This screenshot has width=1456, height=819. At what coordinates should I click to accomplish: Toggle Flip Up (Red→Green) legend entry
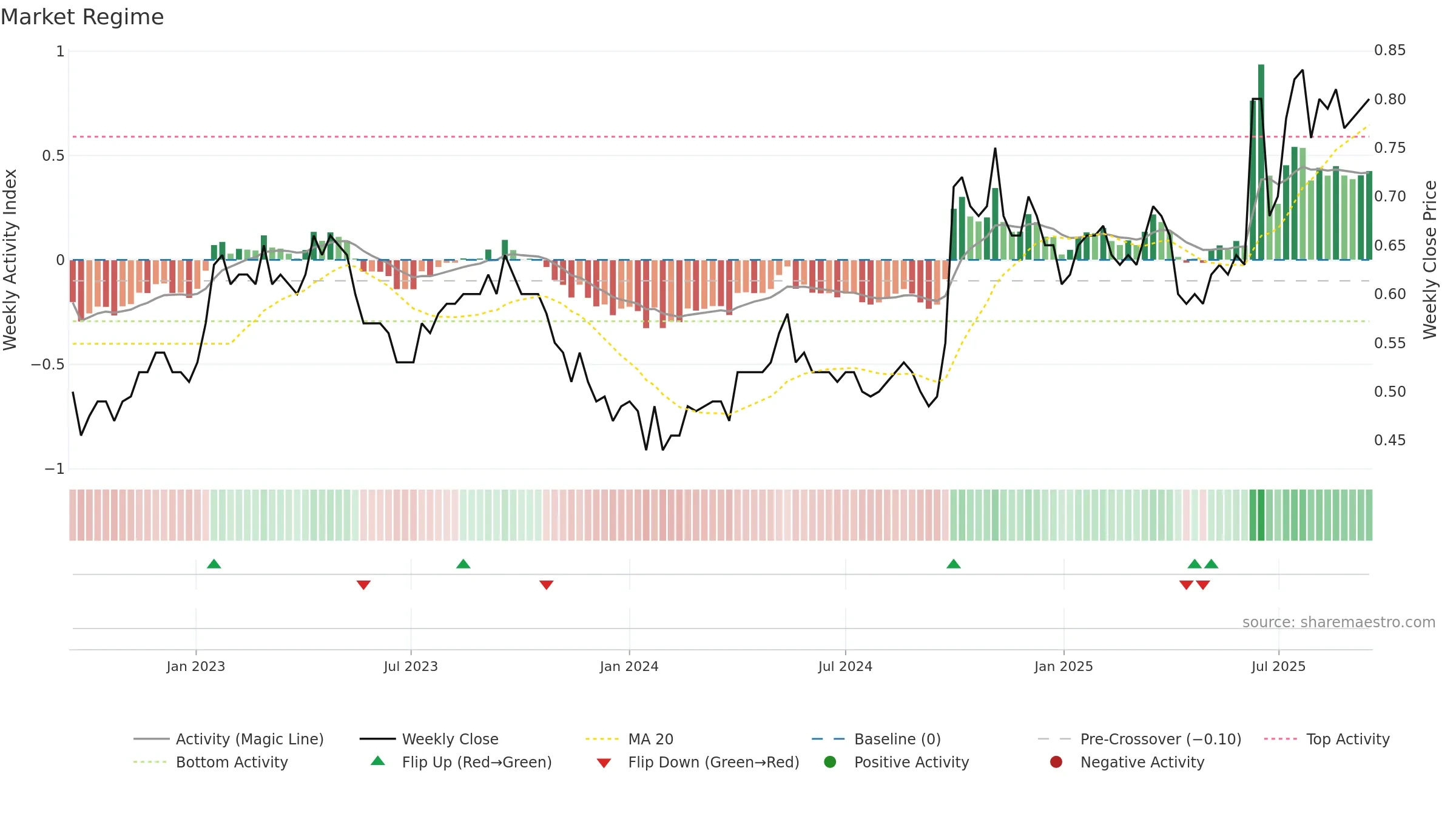coord(461,762)
